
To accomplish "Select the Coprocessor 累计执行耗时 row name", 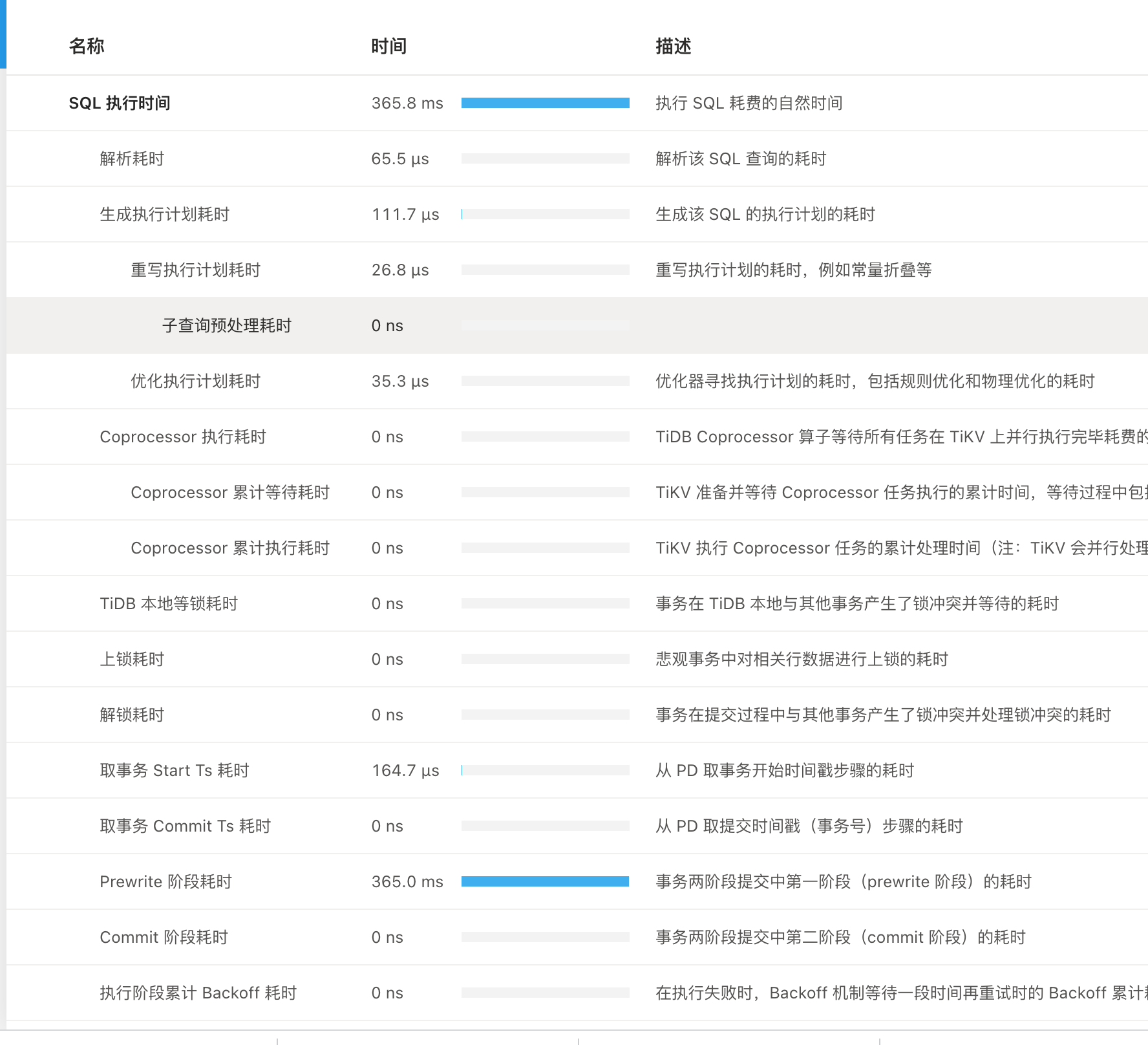I will click(x=230, y=548).
